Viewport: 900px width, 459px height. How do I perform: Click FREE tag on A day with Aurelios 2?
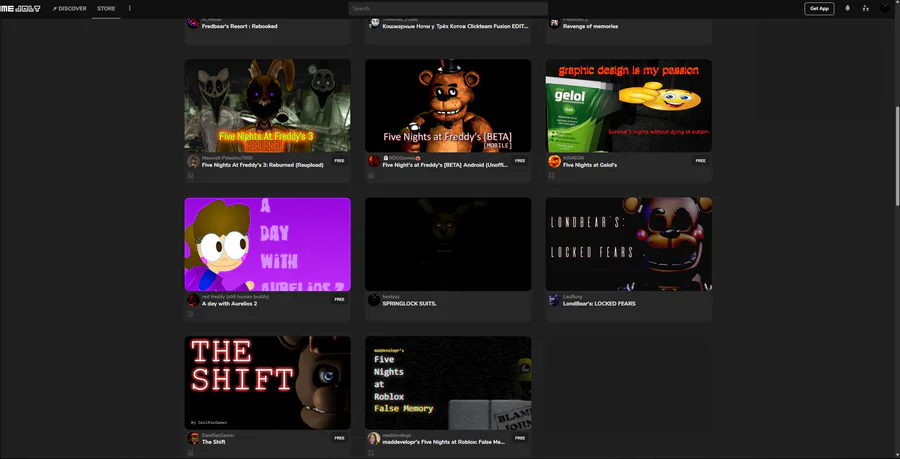click(340, 299)
